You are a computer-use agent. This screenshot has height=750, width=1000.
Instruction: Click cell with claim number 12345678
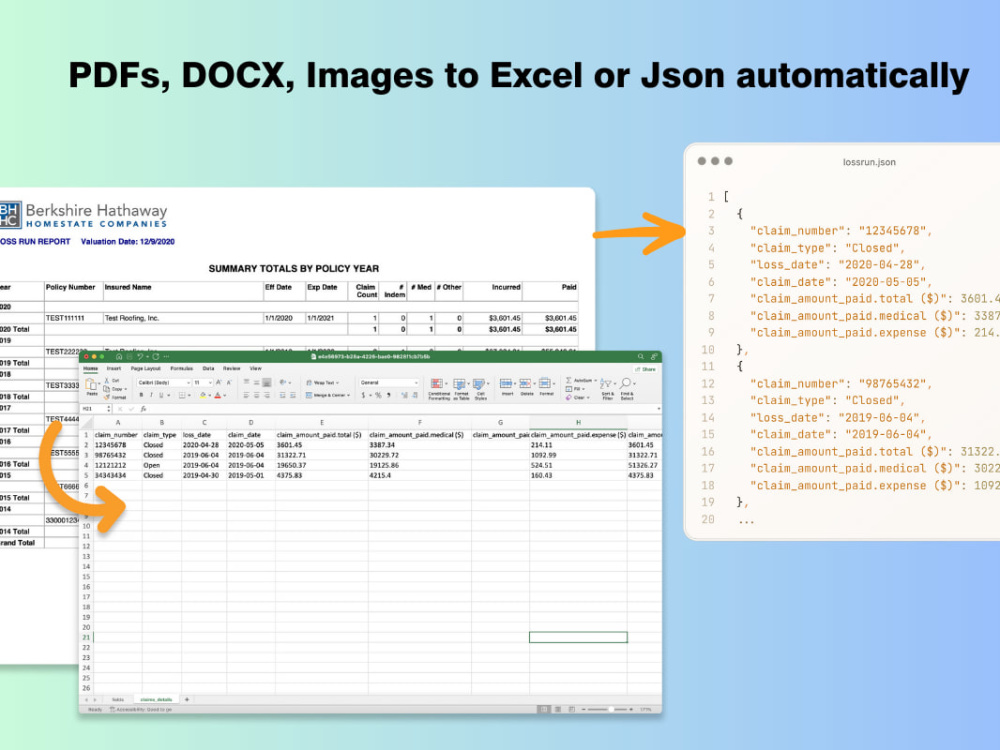point(117,445)
